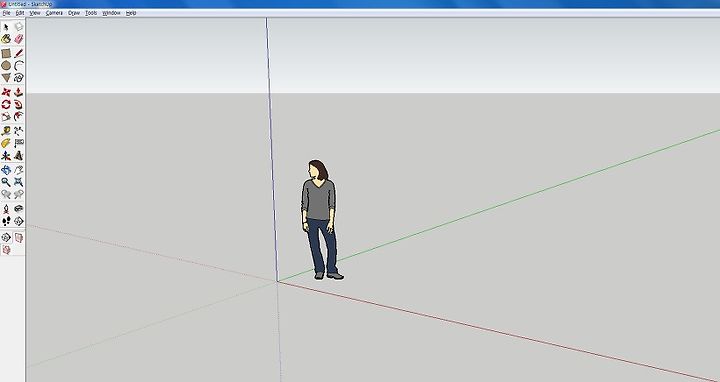
Task: Open the Draw menu
Action: coord(74,13)
